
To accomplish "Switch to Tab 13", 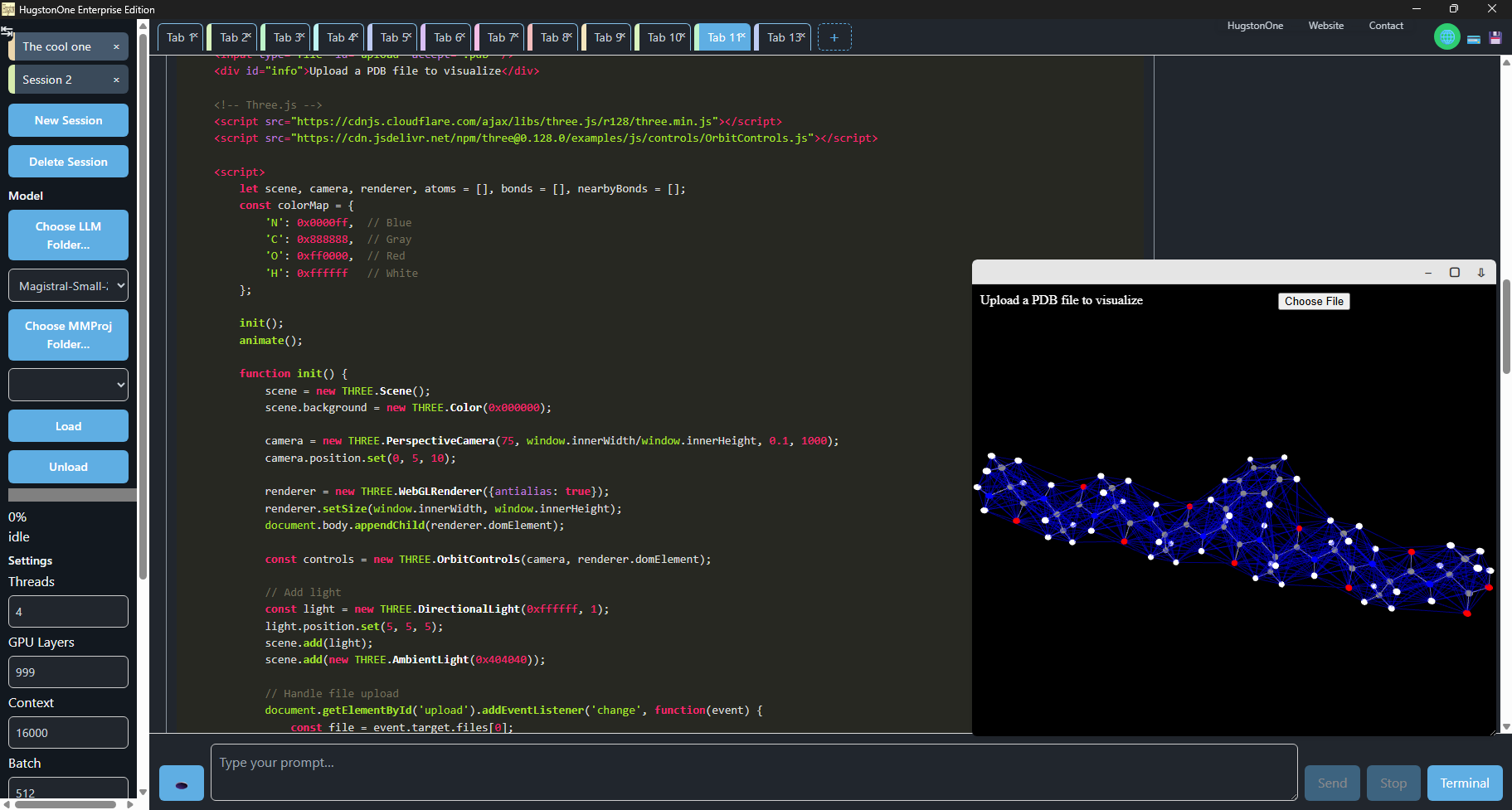I will (x=781, y=37).
